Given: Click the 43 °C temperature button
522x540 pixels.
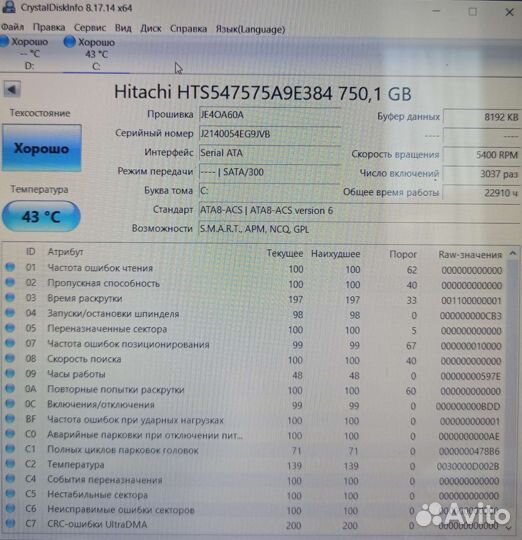Looking at the screenshot, I should [x=41, y=217].
